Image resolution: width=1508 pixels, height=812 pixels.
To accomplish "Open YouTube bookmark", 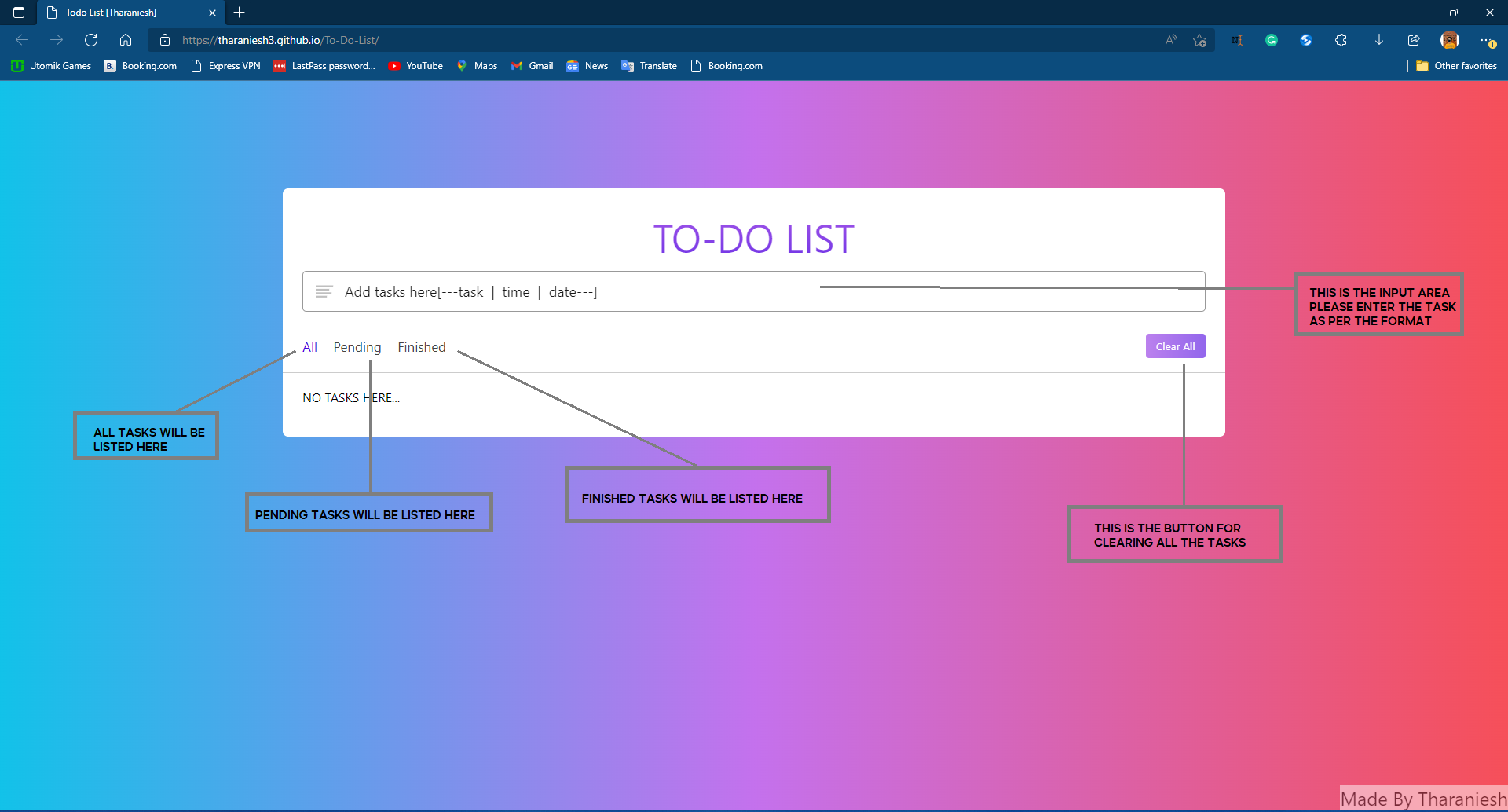I will [x=415, y=66].
